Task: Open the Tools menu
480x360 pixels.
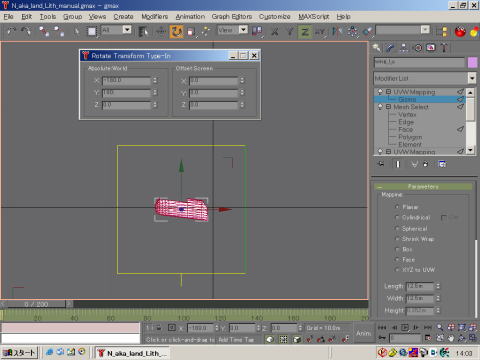Action: tap(48, 16)
